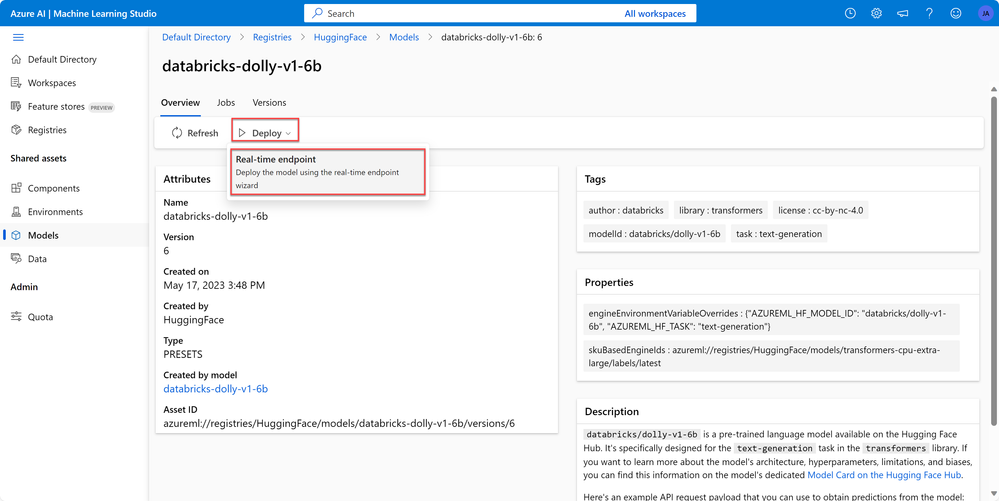Click the library : transformers tag
Image resolution: width=999 pixels, height=501 pixels.
tap(720, 210)
